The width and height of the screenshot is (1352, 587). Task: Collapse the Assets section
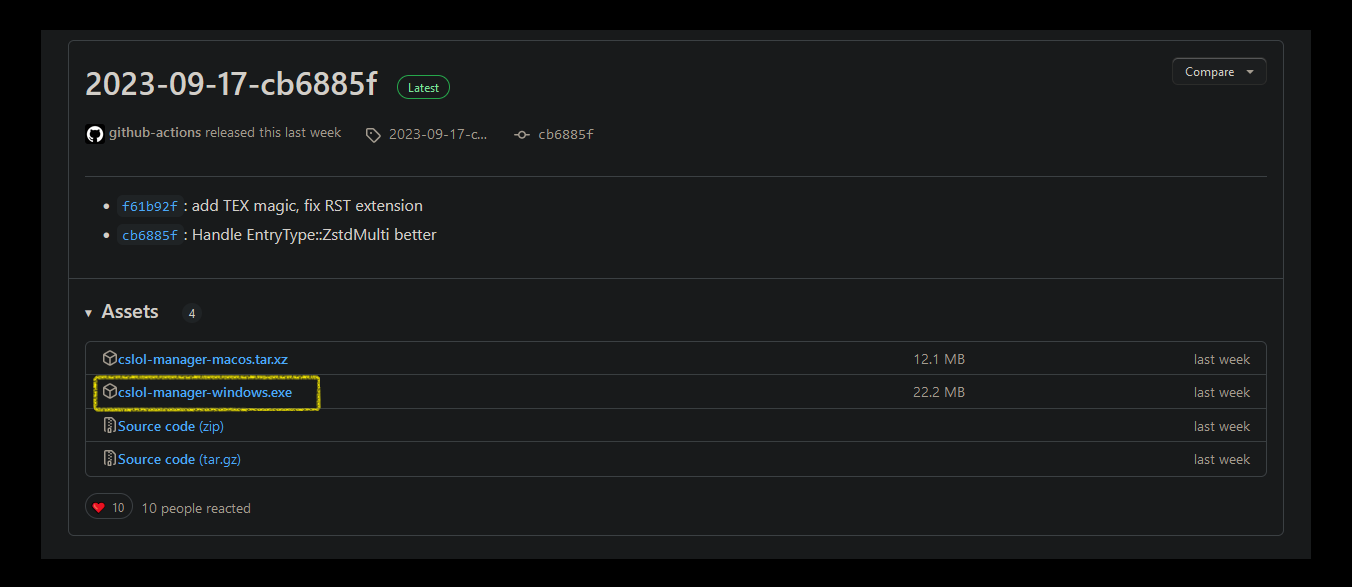(88, 312)
